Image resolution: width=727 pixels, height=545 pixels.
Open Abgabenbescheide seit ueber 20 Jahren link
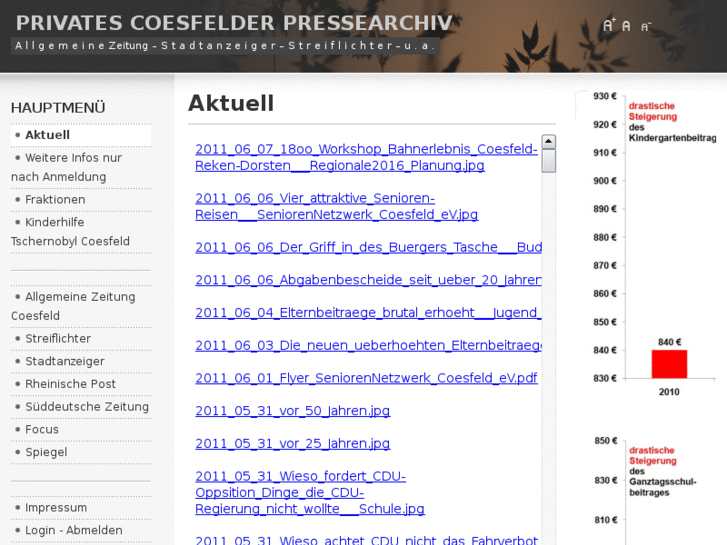click(x=368, y=280)
